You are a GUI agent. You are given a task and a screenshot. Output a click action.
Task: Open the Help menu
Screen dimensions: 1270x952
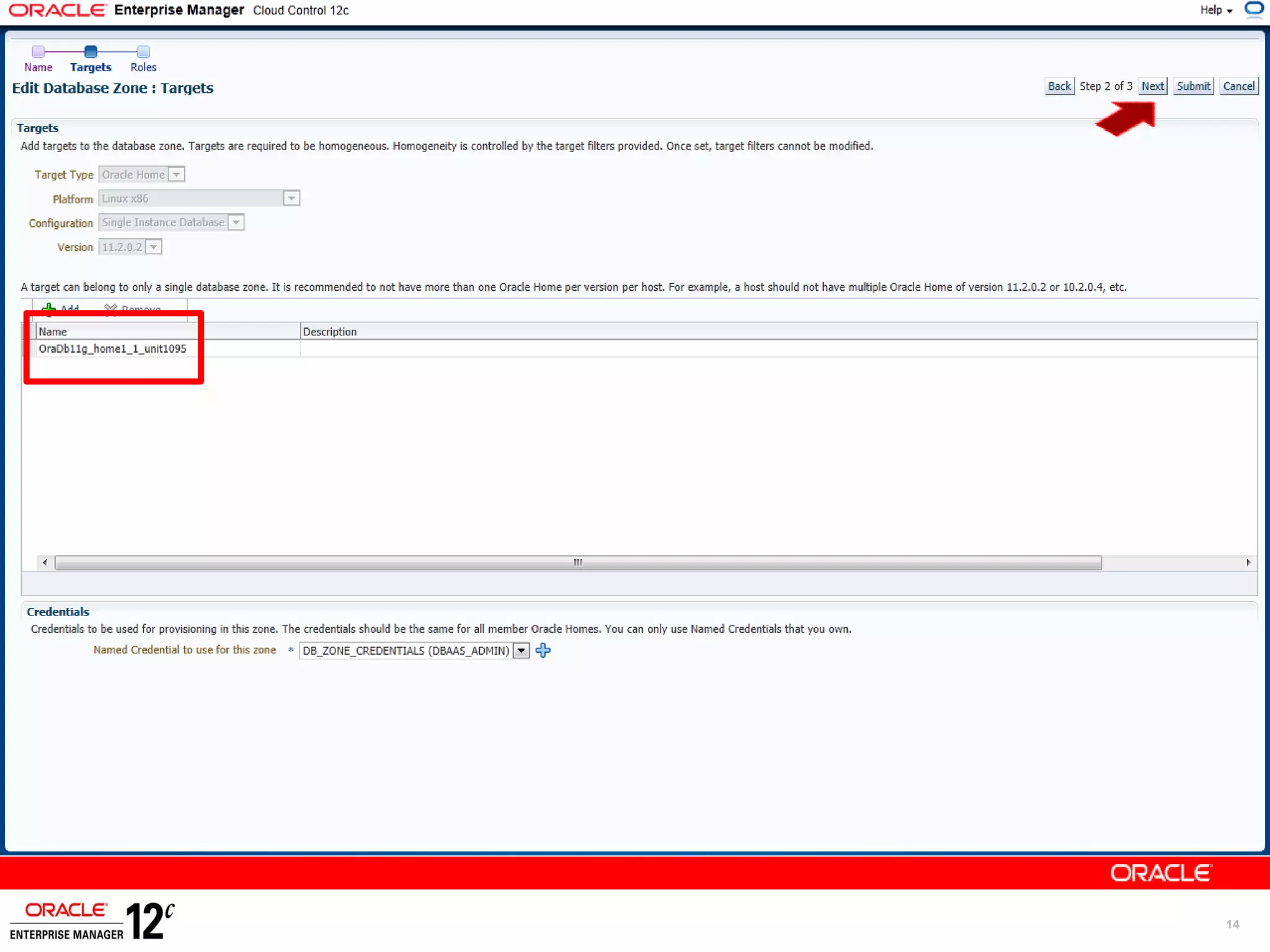click(1215, 10)
